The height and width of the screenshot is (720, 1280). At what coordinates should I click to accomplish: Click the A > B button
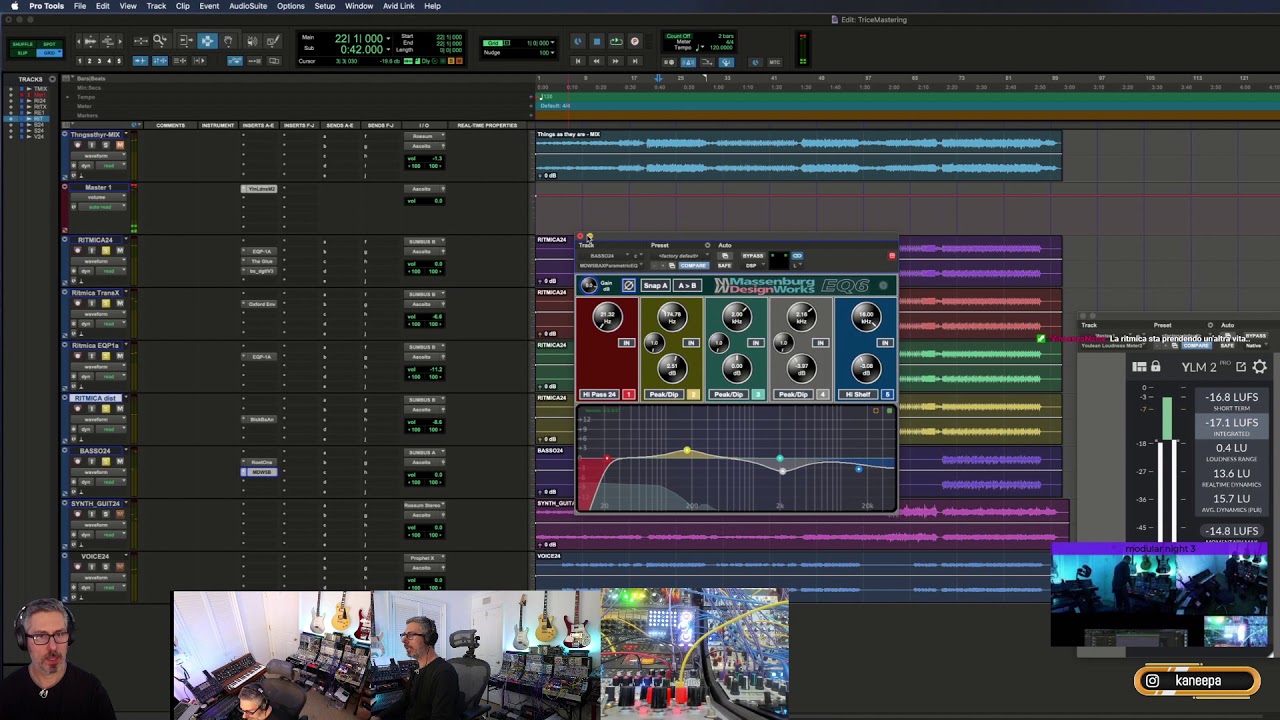click(687, 285)
